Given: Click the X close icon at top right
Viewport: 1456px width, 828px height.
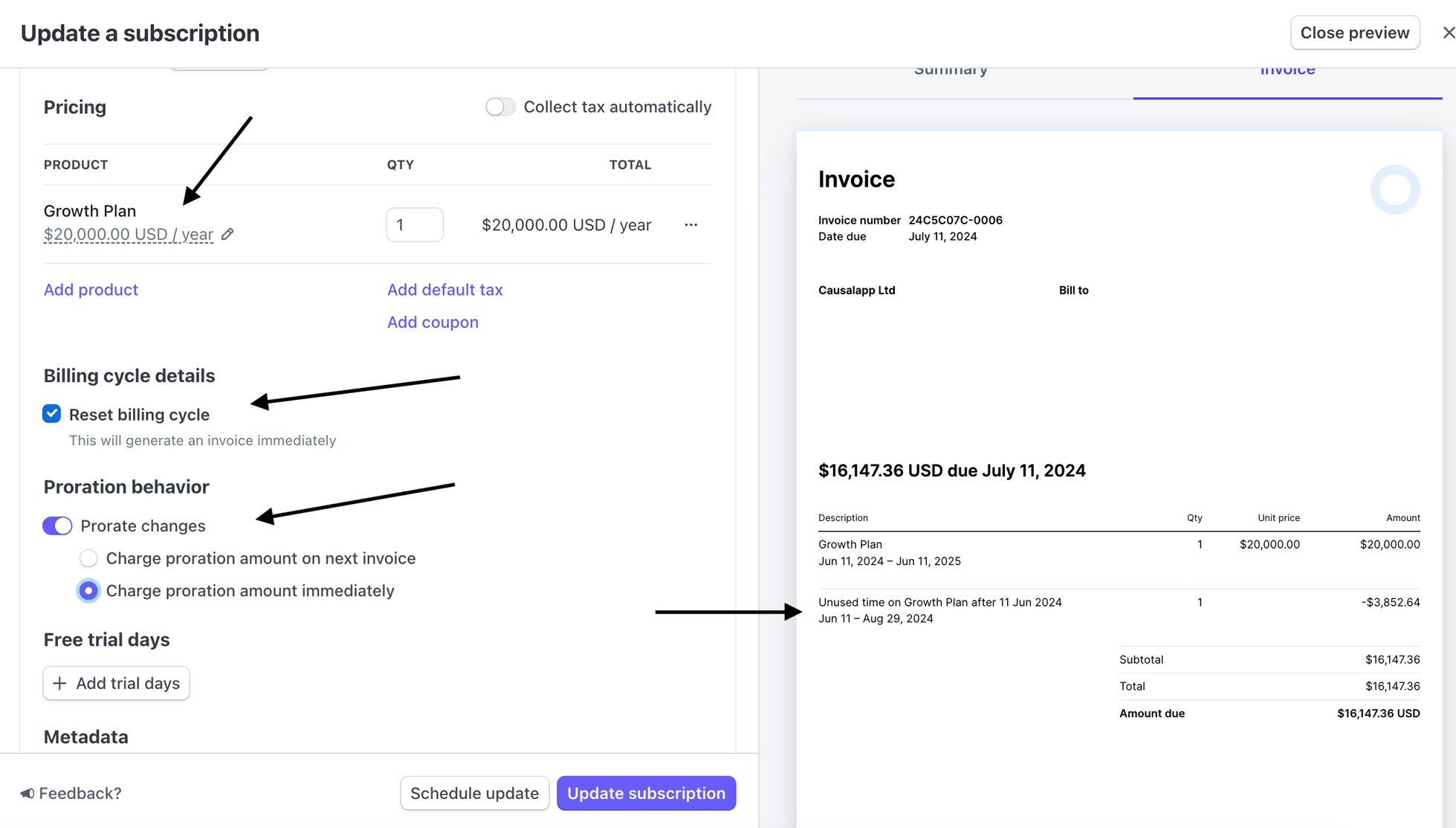Looking at the screenshot, I should 1449,33.
